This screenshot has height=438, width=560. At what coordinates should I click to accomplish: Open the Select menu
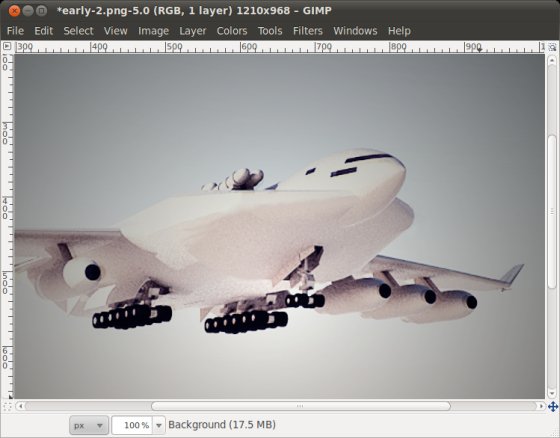[x=78, y=31]
